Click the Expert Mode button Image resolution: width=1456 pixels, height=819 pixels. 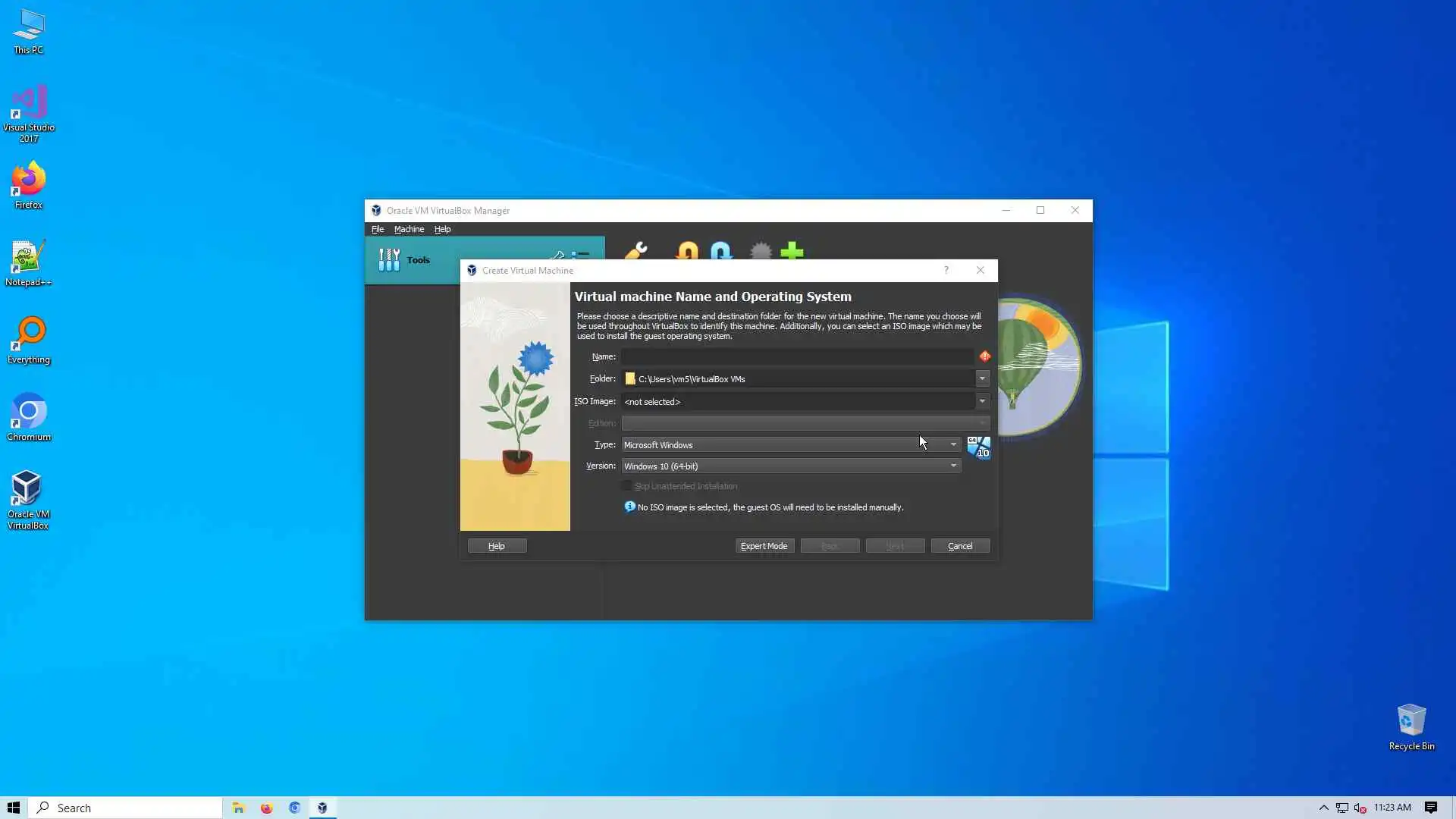click(764, 546)
